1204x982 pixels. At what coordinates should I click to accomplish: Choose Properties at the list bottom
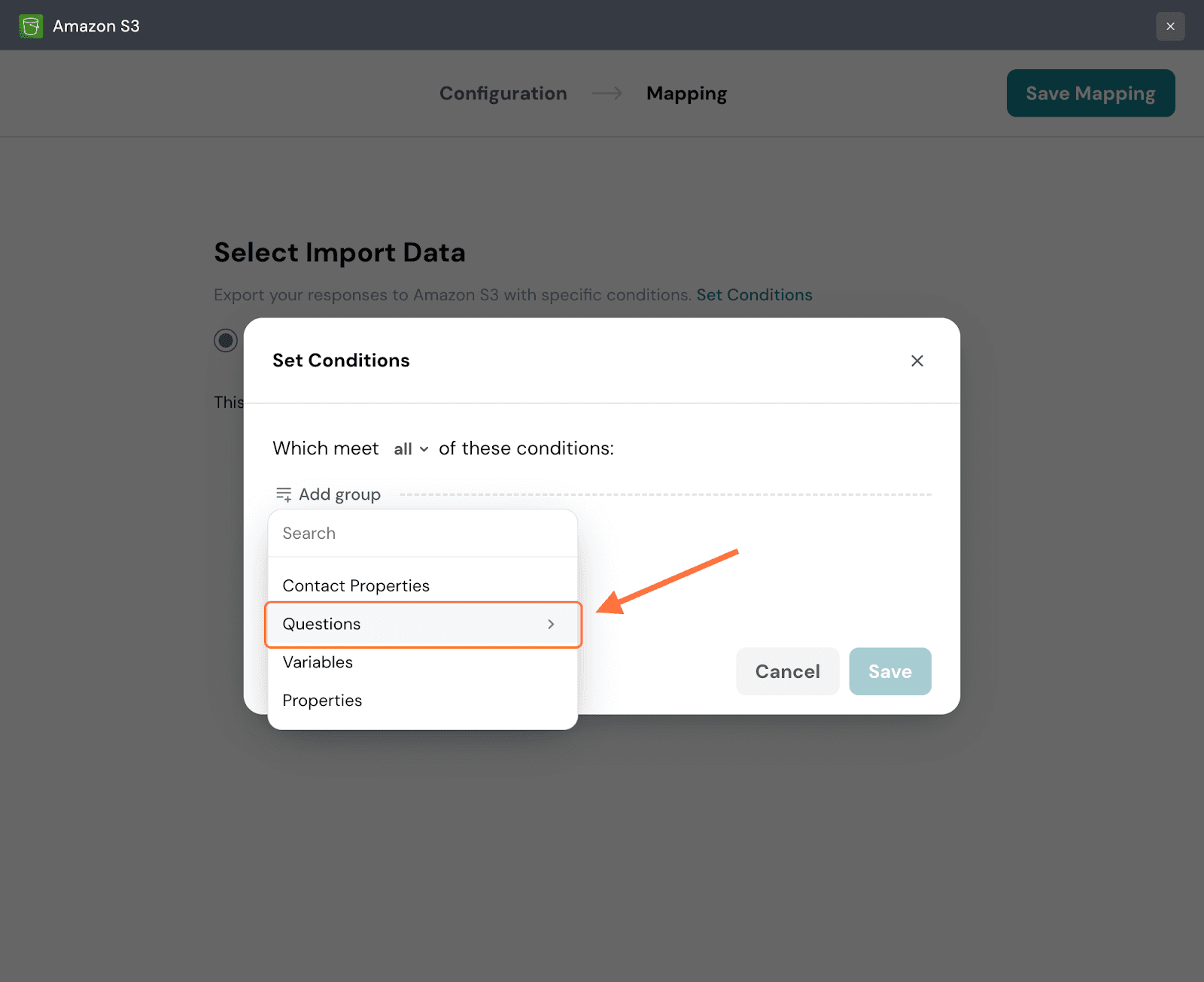(322, 701)
